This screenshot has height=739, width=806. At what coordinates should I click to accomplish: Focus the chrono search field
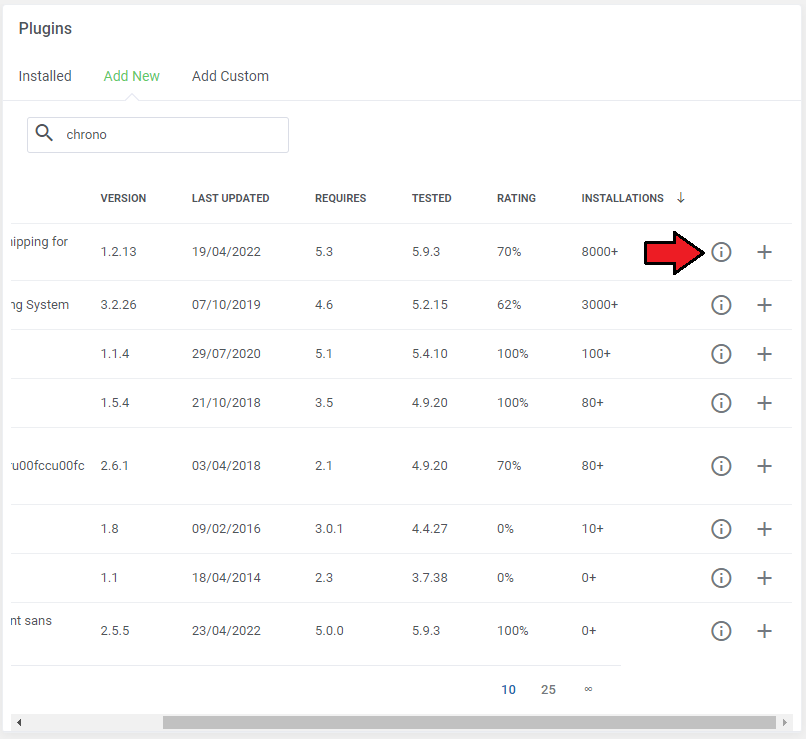point(158,135)
